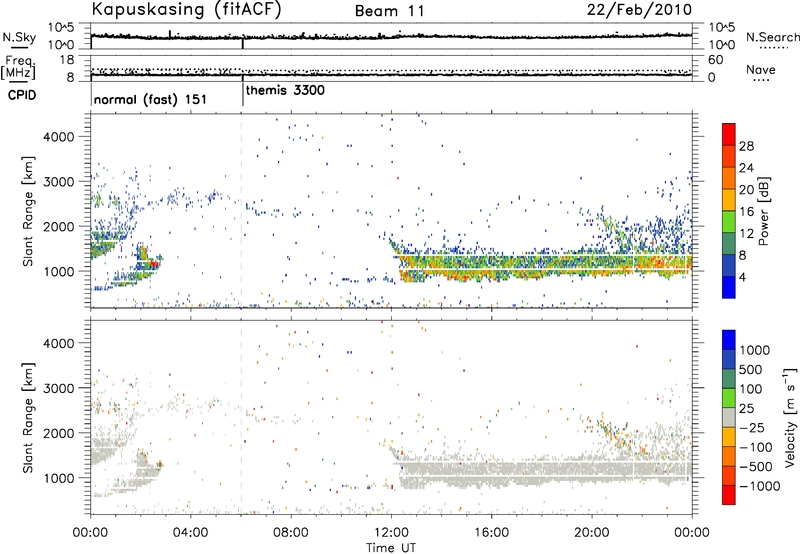Click the Kapuskasing (fitACF) title
The width and height of the screenshot is (800, 554).
186,9
